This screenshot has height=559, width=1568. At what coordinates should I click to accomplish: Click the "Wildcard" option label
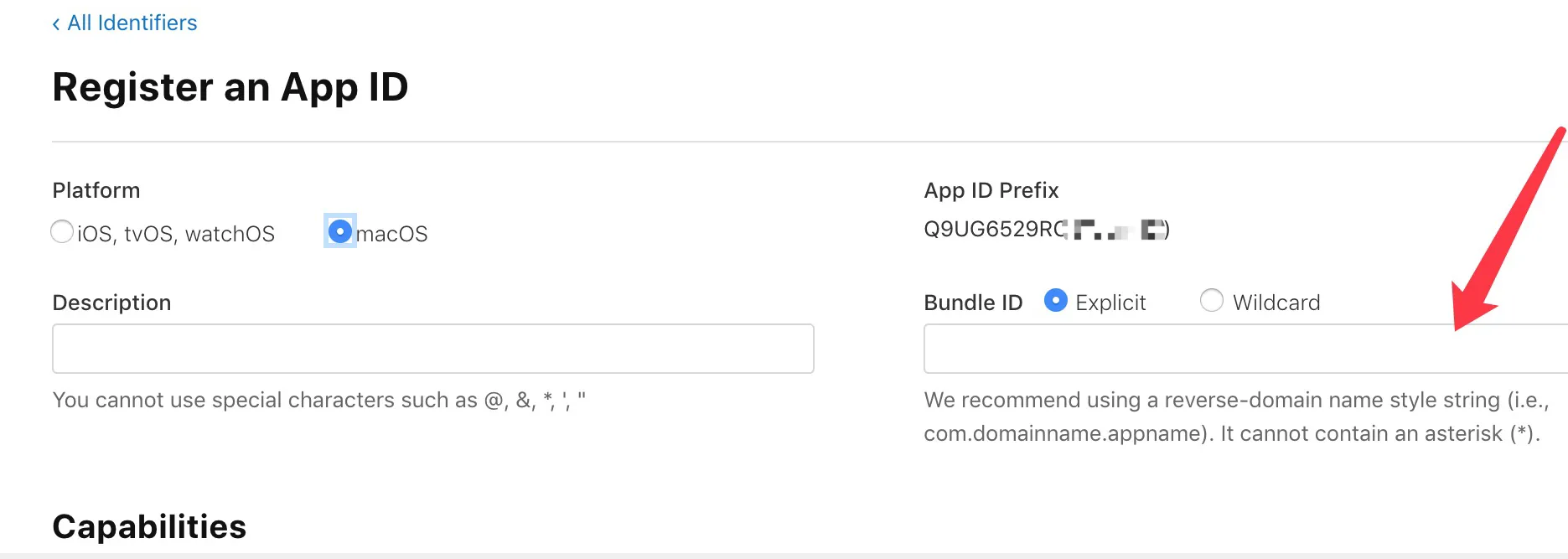[x=1276, y=303]
